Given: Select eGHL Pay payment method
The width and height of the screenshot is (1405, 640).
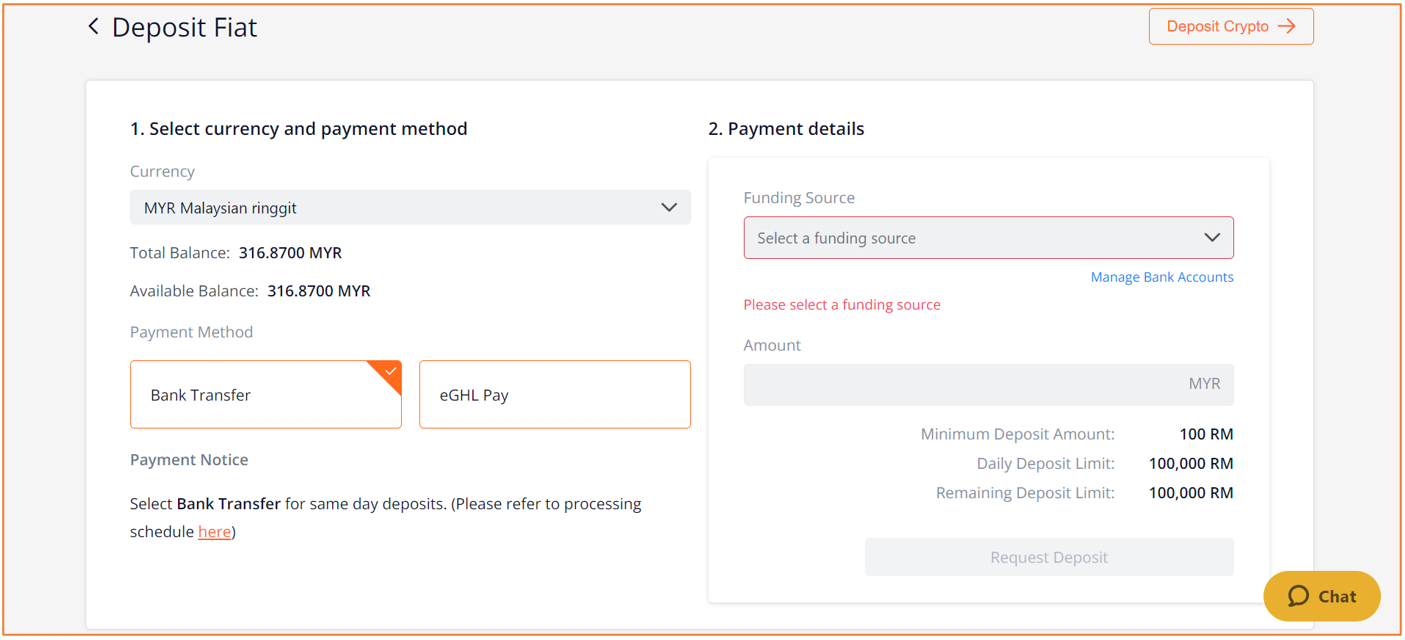Looking at the screenshot, I should (x=555, y=395).
